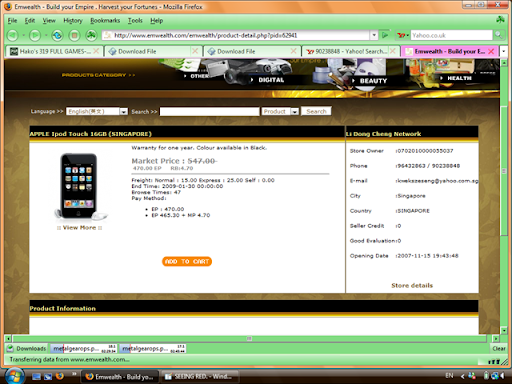Image resolution: width=512 pixels, height=384 pixels.
Task: Open the Downloads button in download bar
Action: [27, 348]
